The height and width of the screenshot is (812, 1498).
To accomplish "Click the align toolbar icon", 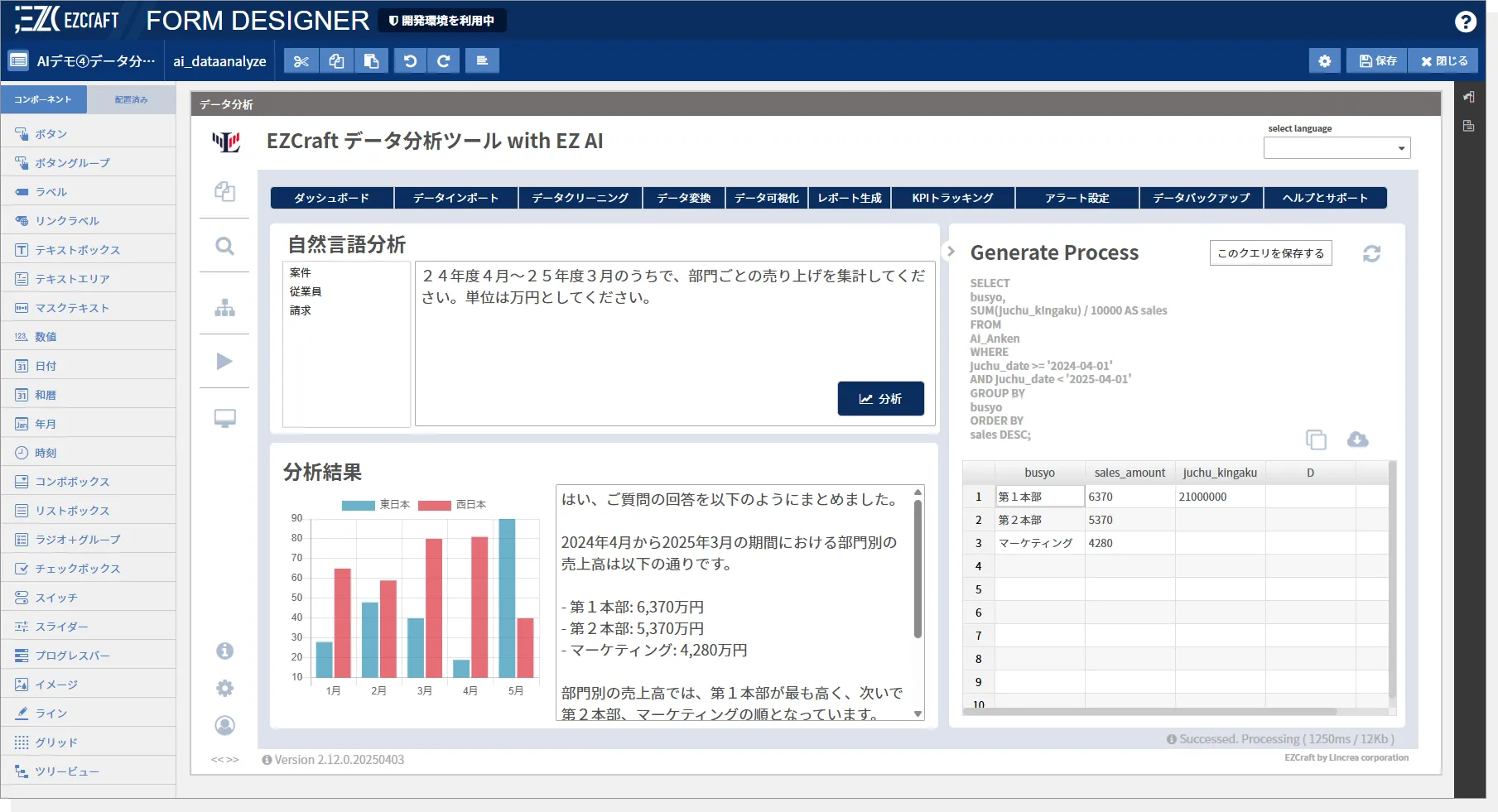I will click(x=482, y=61).
